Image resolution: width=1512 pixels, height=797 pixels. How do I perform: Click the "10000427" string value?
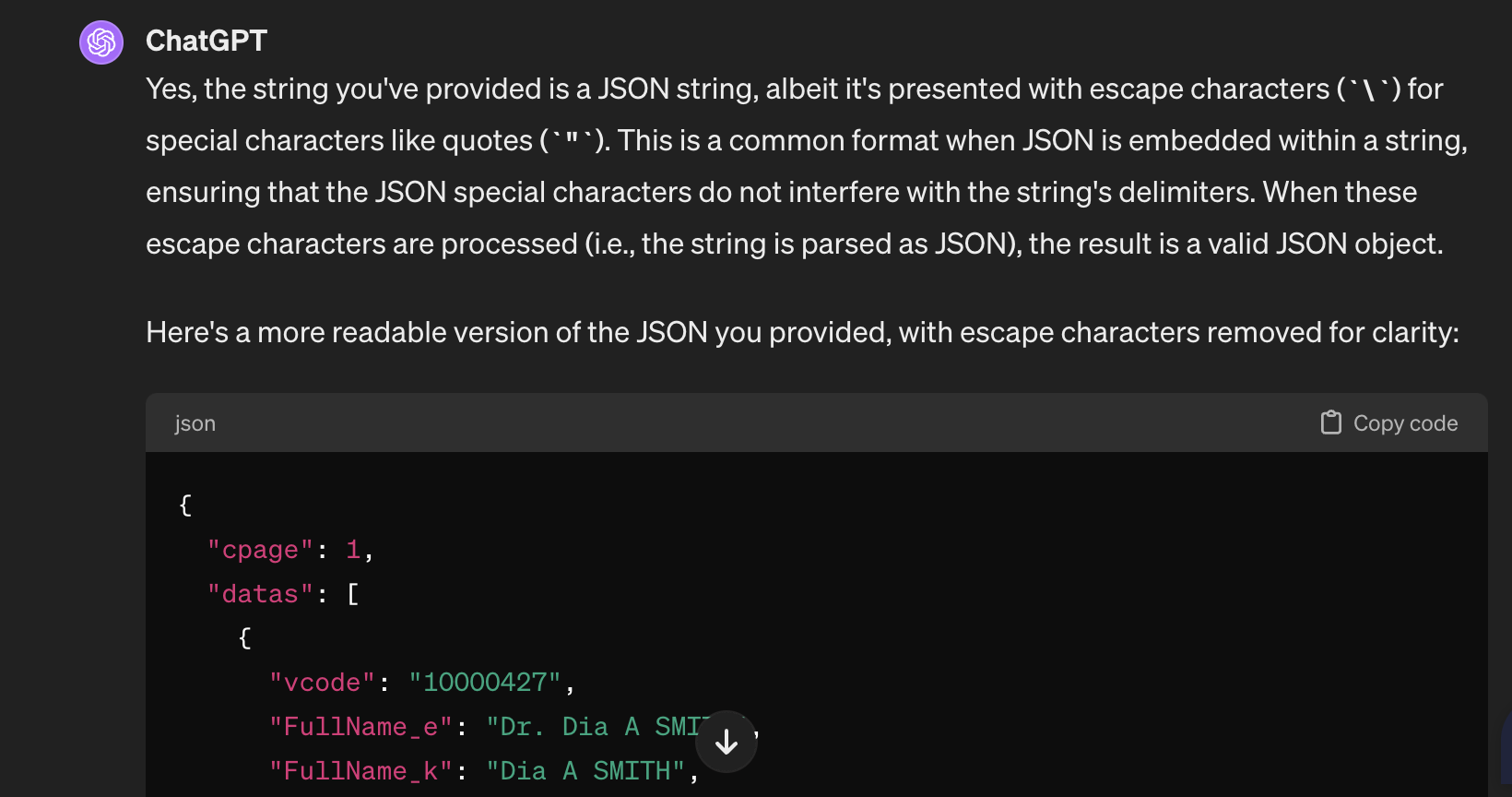tap(485, 683)
